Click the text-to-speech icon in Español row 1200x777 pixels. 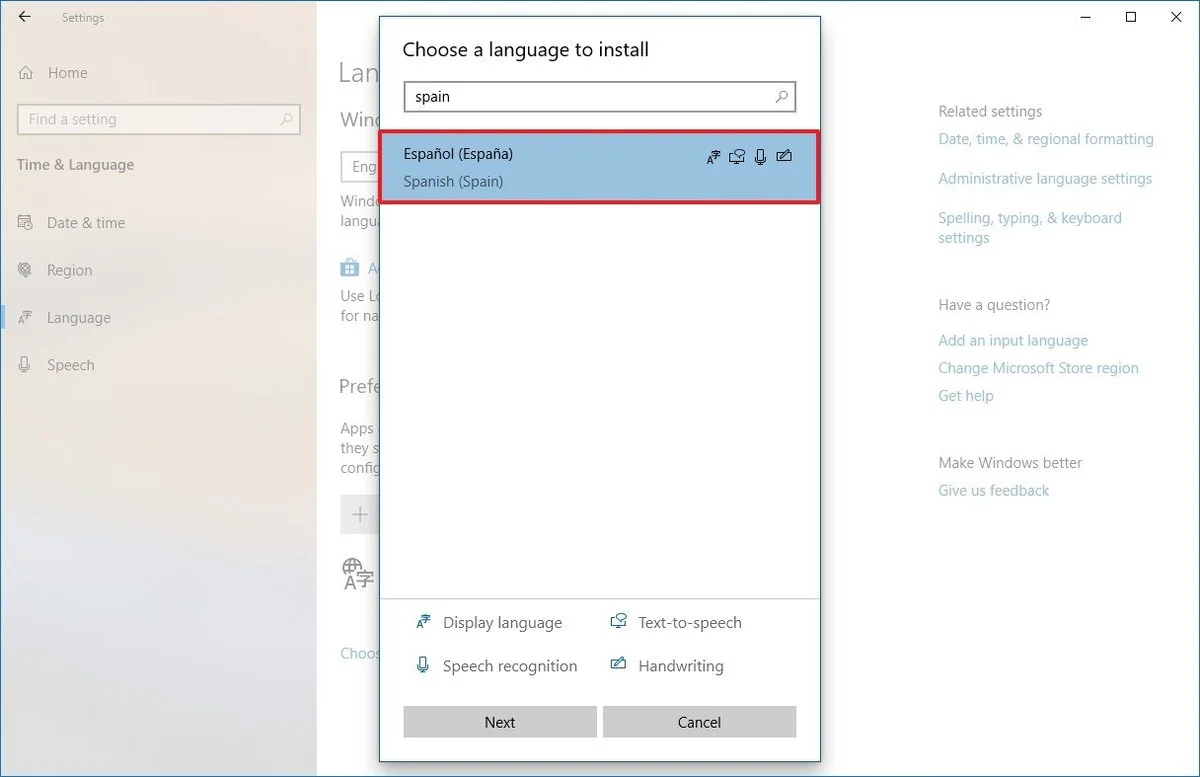[x=737, y=156]
